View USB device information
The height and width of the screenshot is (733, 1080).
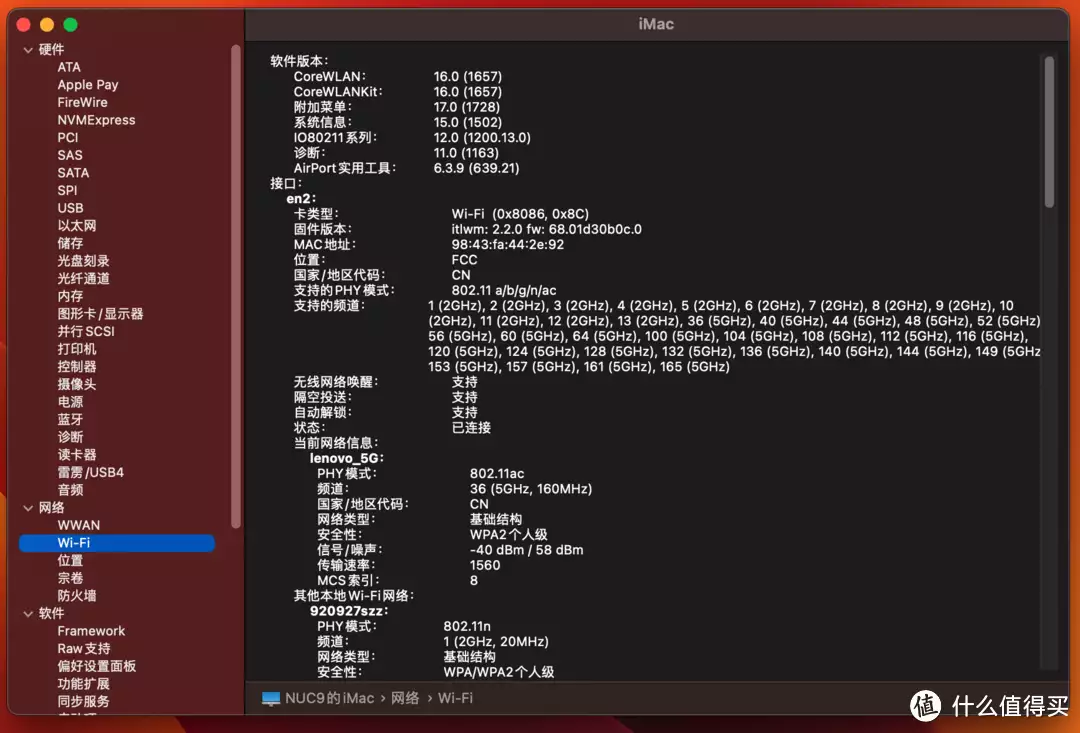[70, 207]
